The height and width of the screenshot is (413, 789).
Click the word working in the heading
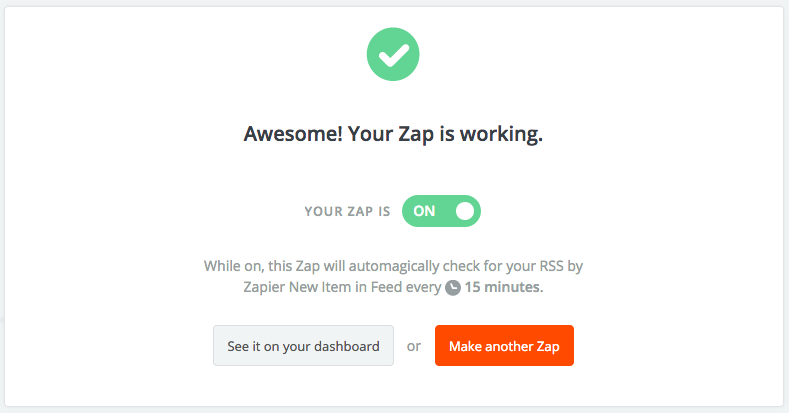pyautogui.click(x=501, y=135)
